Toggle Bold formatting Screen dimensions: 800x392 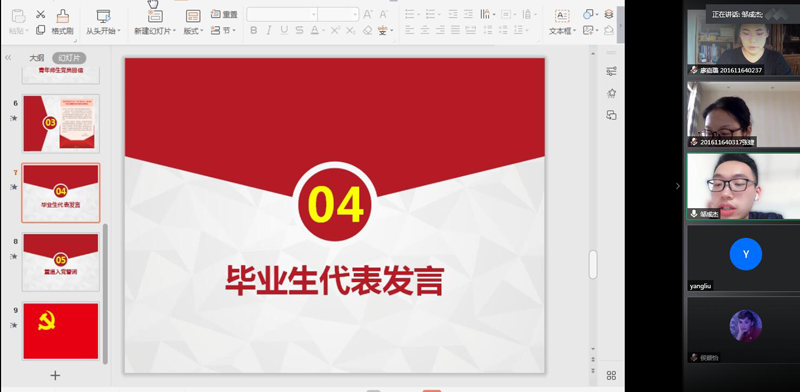click(x=254, y=30)
